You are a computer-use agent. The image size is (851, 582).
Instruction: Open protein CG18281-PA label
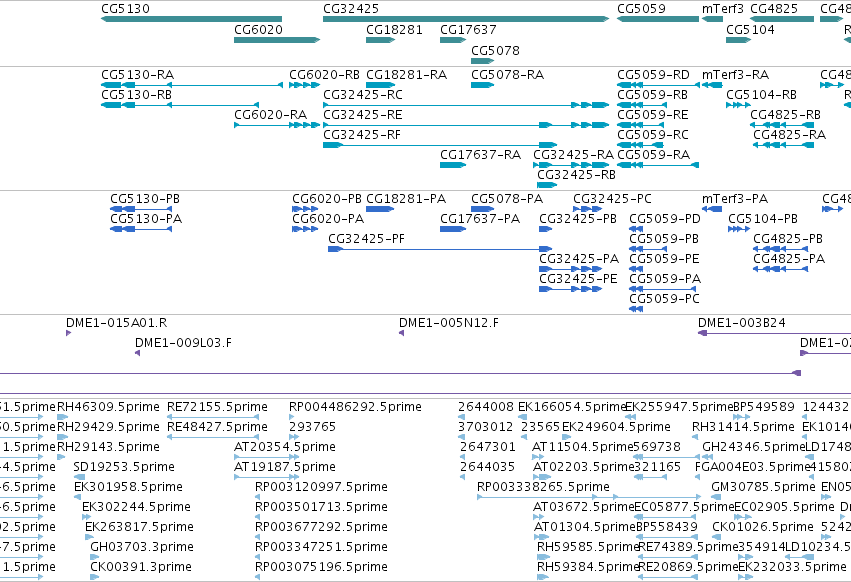point(407,199)
